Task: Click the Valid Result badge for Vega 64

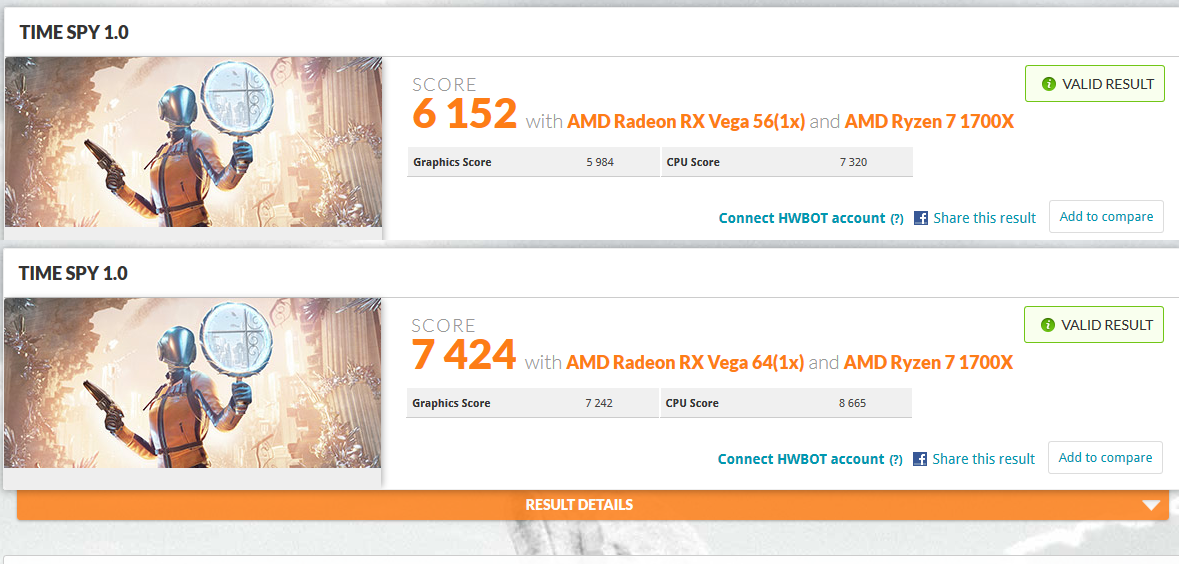Action: 1094,324
